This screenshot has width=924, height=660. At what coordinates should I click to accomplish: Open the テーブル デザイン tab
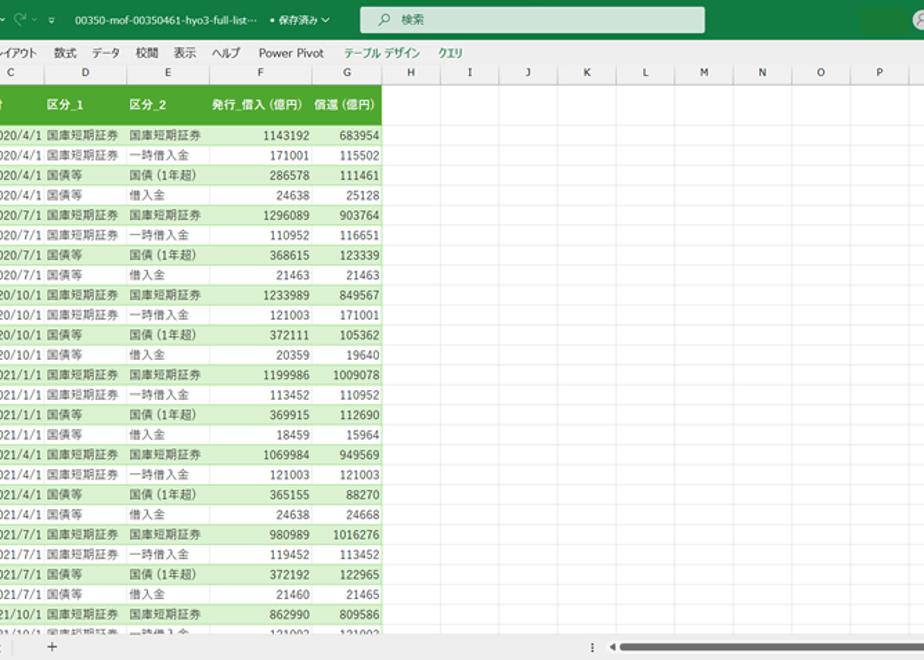(382, 53)
